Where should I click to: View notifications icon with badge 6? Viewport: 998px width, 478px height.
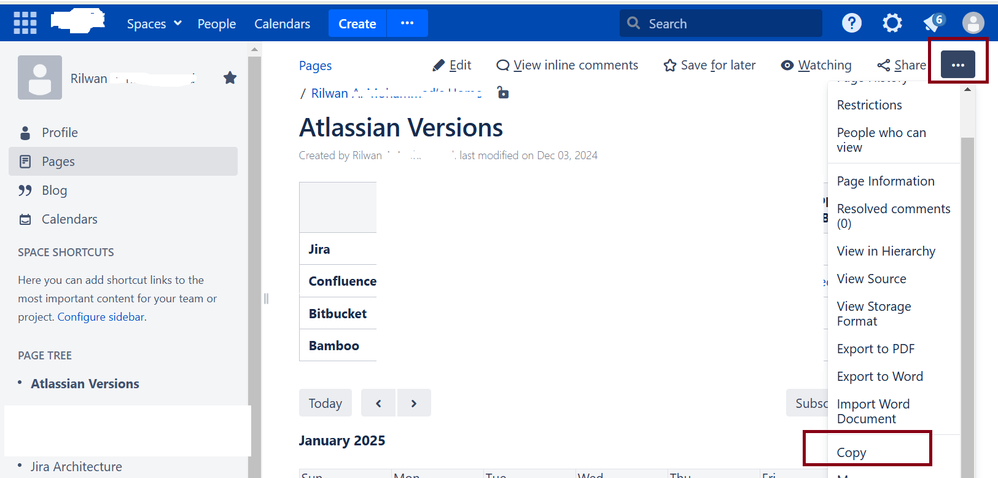tap(934, 23)
